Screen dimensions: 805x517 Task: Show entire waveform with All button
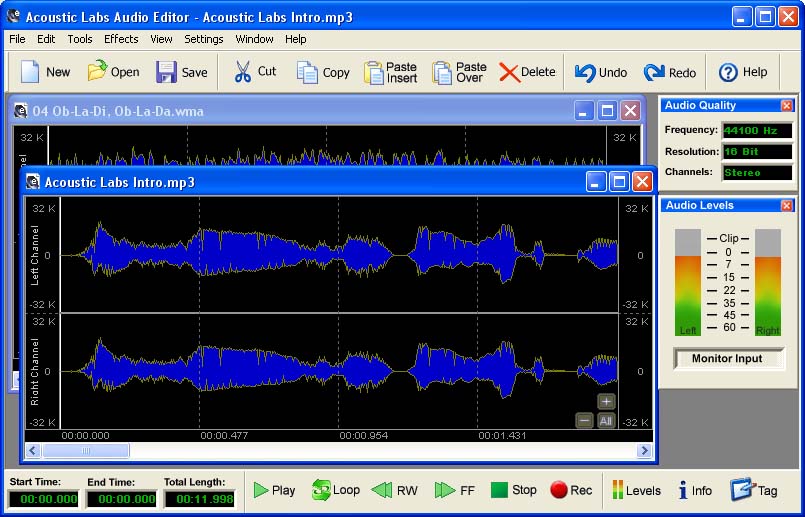coord(606,421)
